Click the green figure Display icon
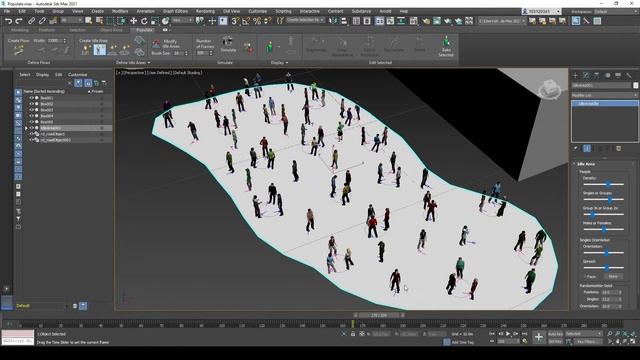 click(x=270, y=47)
